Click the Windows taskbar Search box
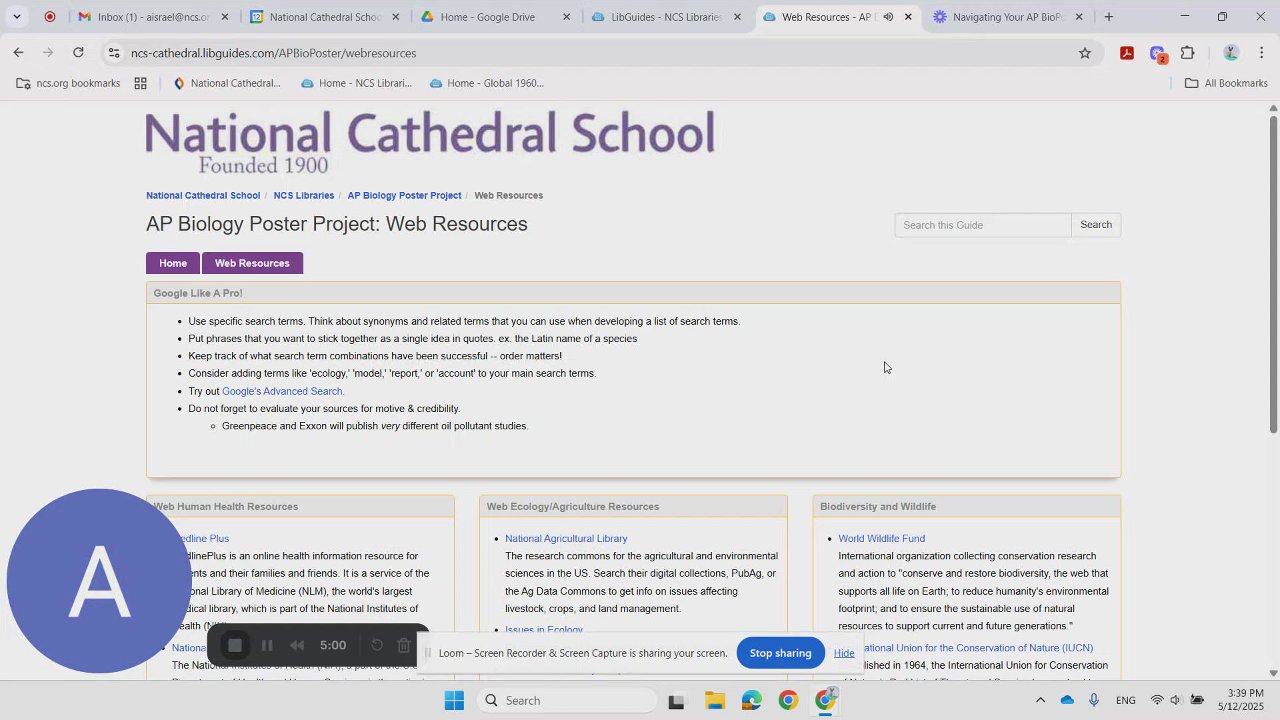The height and width of the screenshot is (720, 1280). pyautogui.click(x=565, y=700)
